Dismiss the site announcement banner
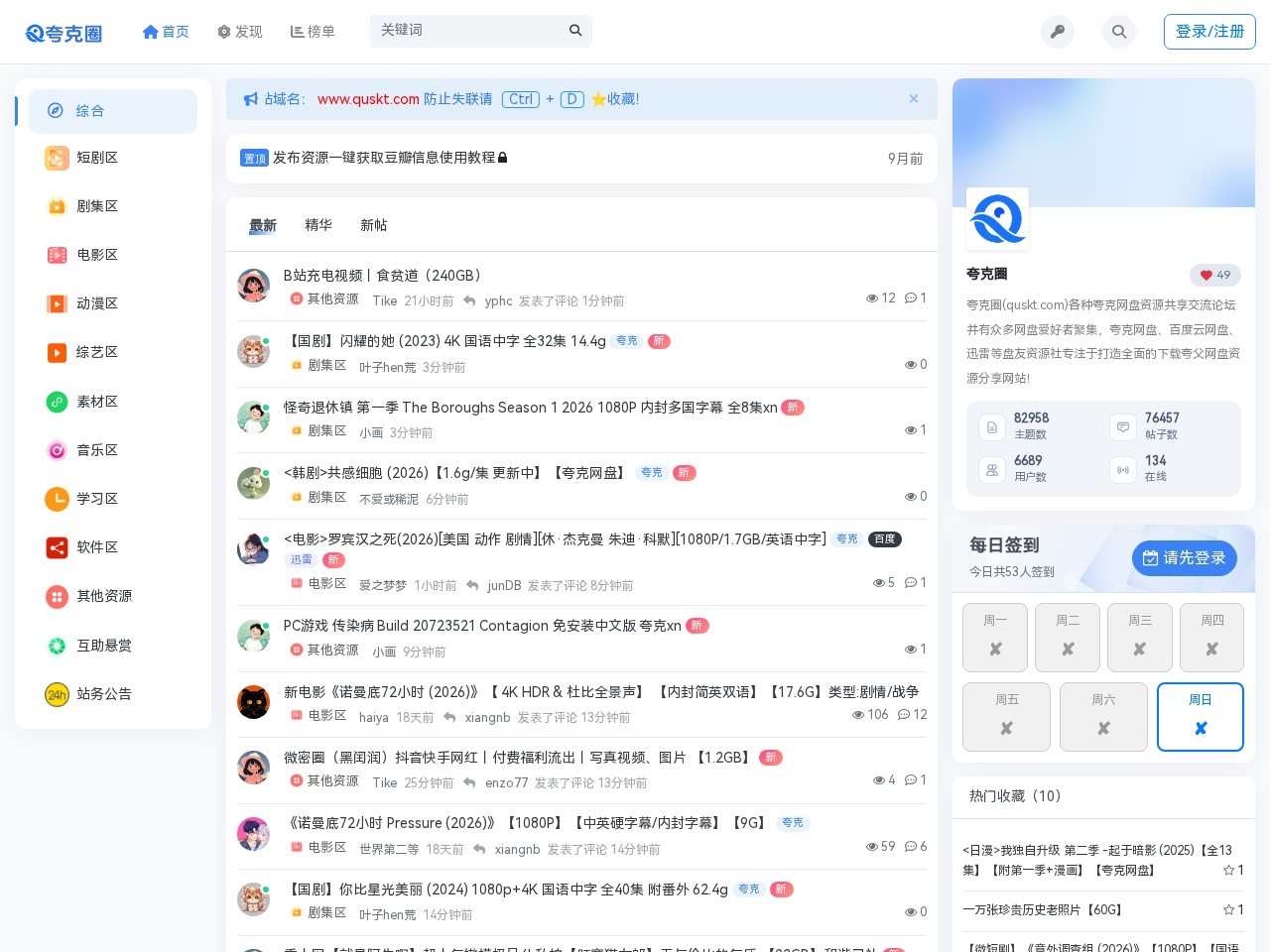Screen dimensions: 1270x952 (x=914, y=99)
